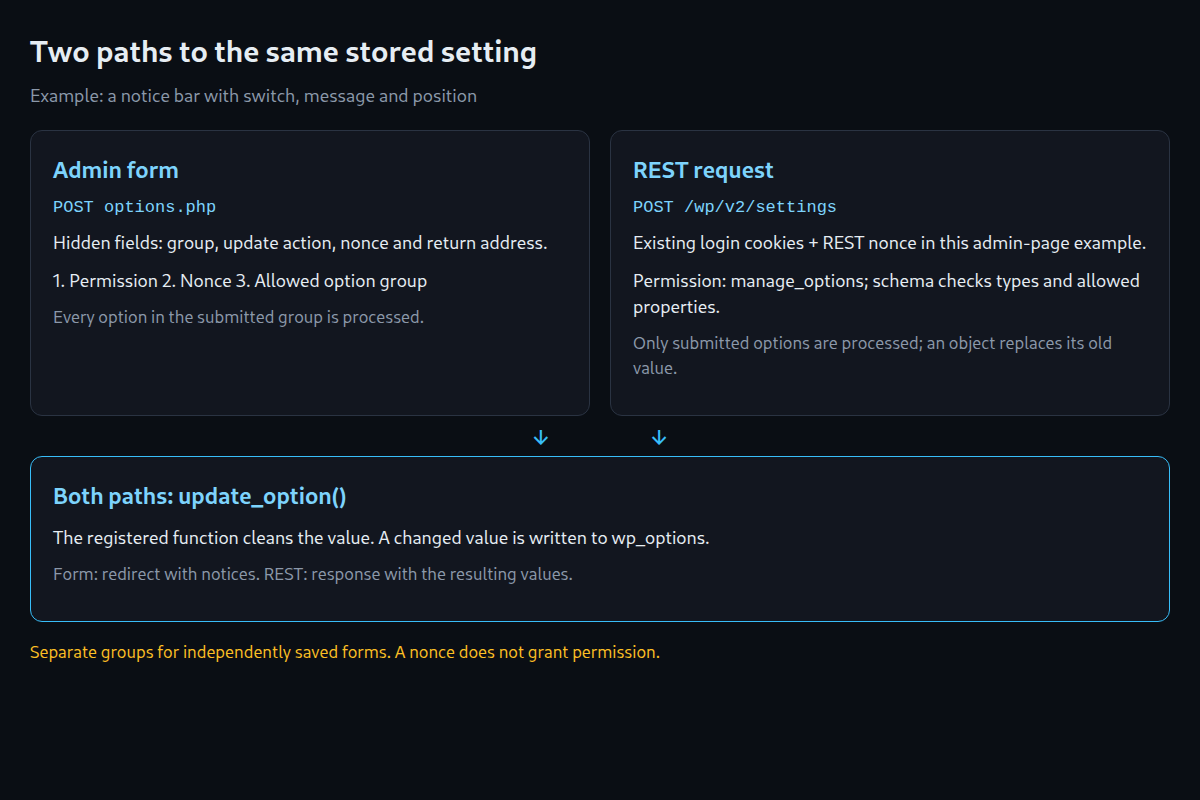Viewport: 1200px width, 800px height.
Task: Click the 'Form: redirect with notices' line
Action: [x=313, y=575]
